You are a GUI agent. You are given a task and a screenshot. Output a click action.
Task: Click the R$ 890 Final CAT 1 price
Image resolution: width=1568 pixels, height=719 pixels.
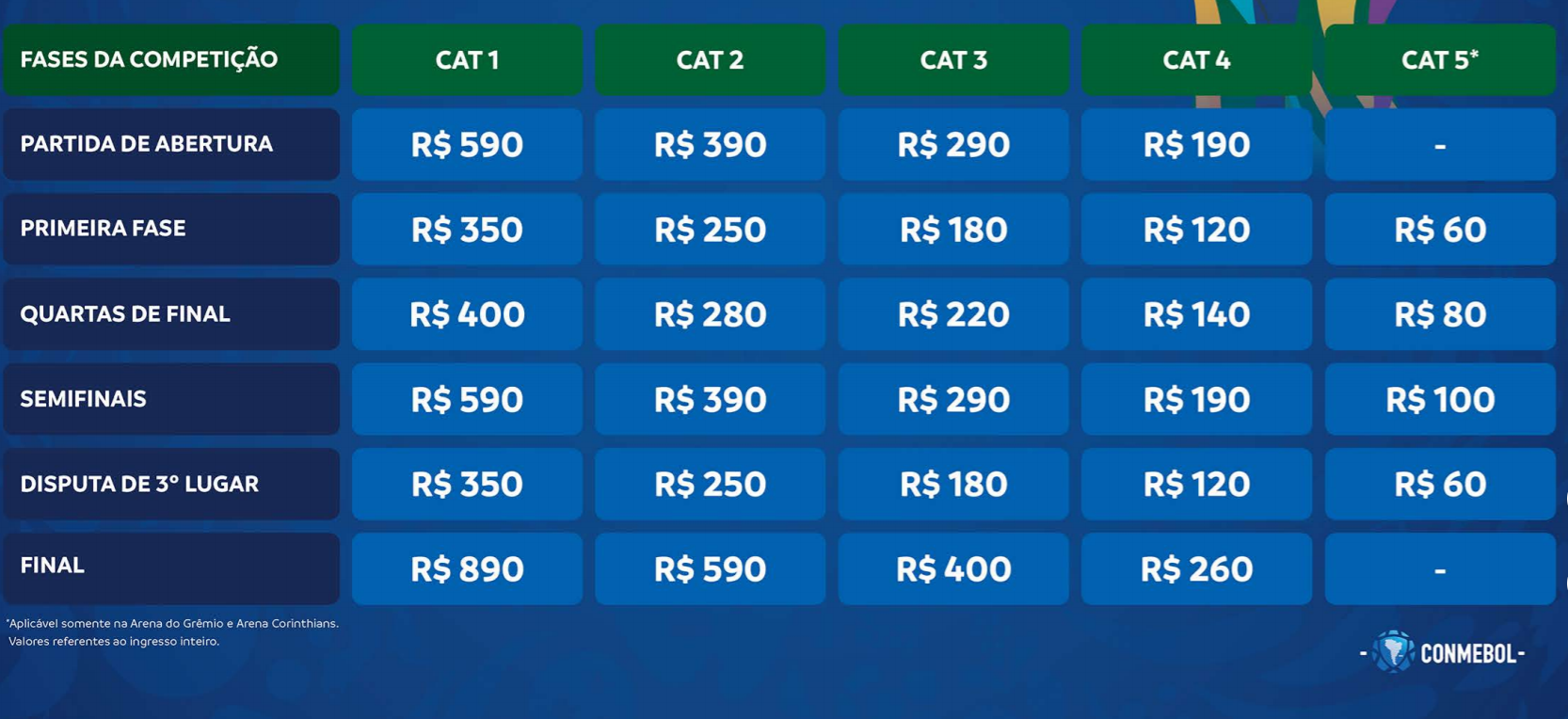pos(467,569)
